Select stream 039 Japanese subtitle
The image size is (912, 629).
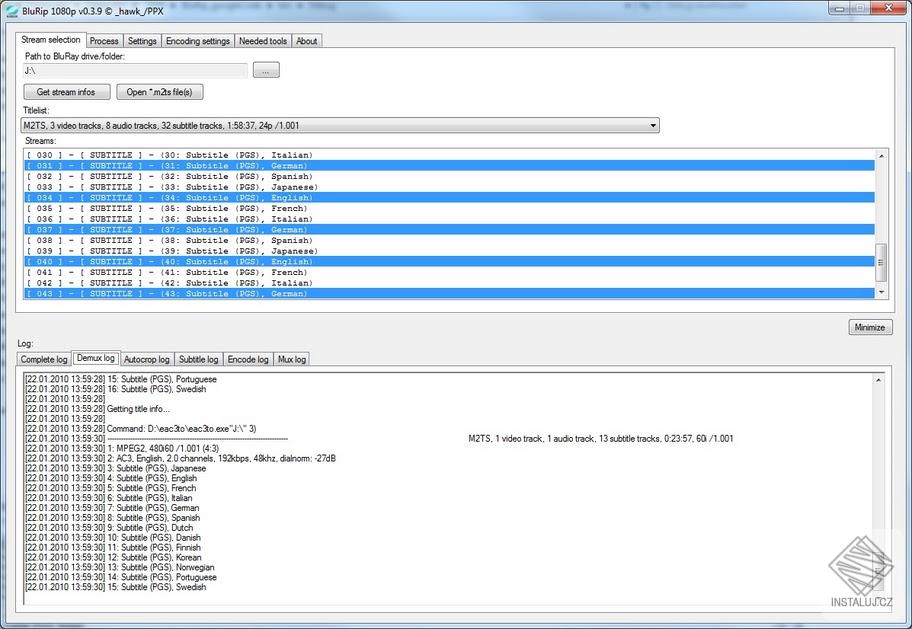pyautogui.click(x=448, y=251)
